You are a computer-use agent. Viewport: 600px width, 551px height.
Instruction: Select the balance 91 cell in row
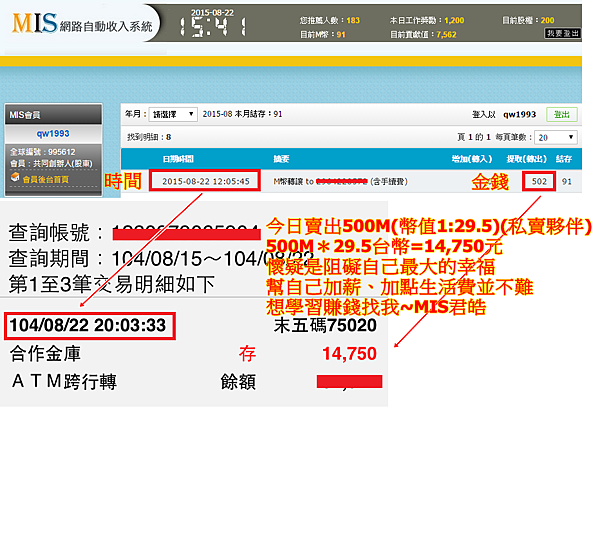[x=567, y=181]
